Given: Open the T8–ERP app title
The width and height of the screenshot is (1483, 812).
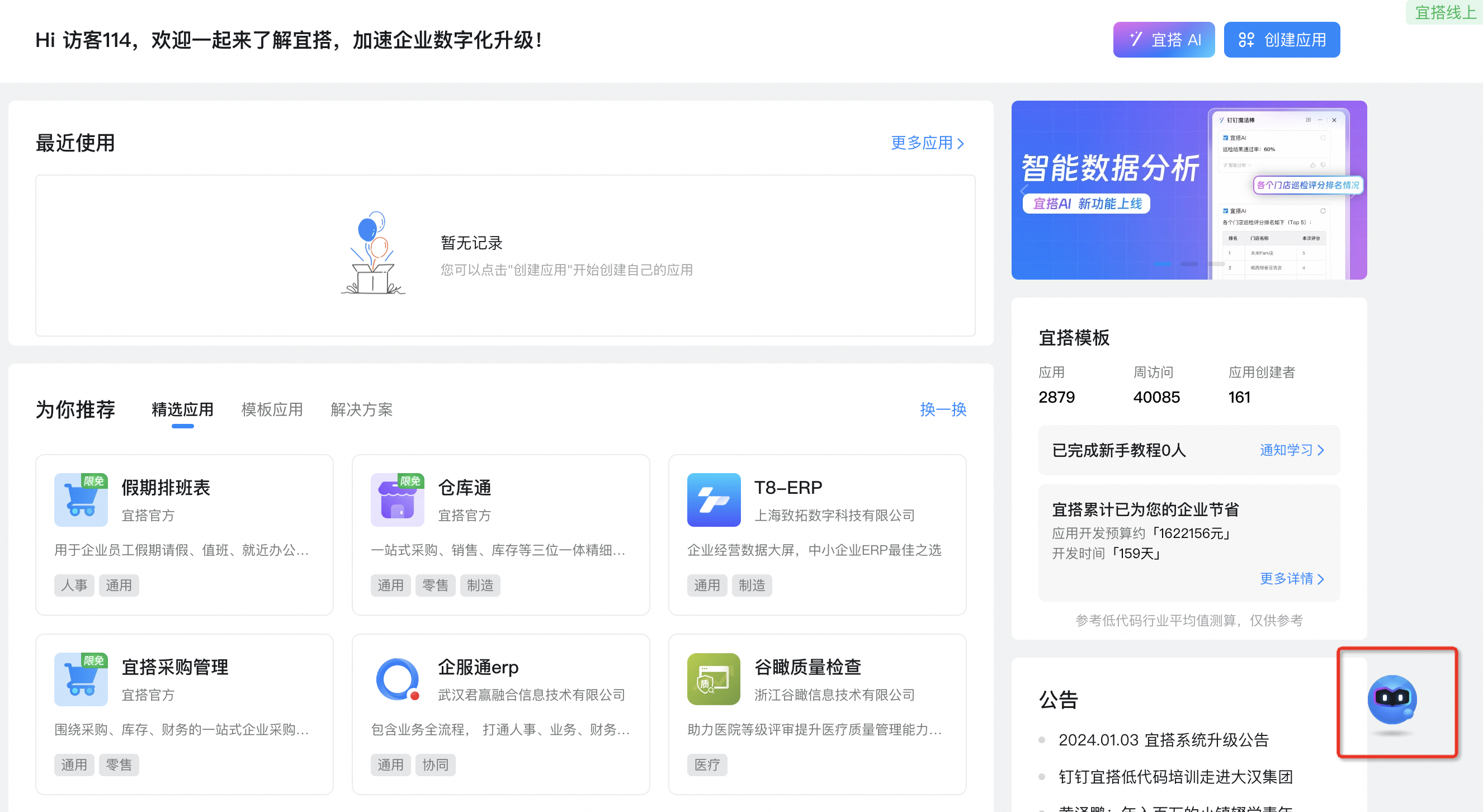Looking at the screenshot, I should pyautogui.click(x=788, y=488).
